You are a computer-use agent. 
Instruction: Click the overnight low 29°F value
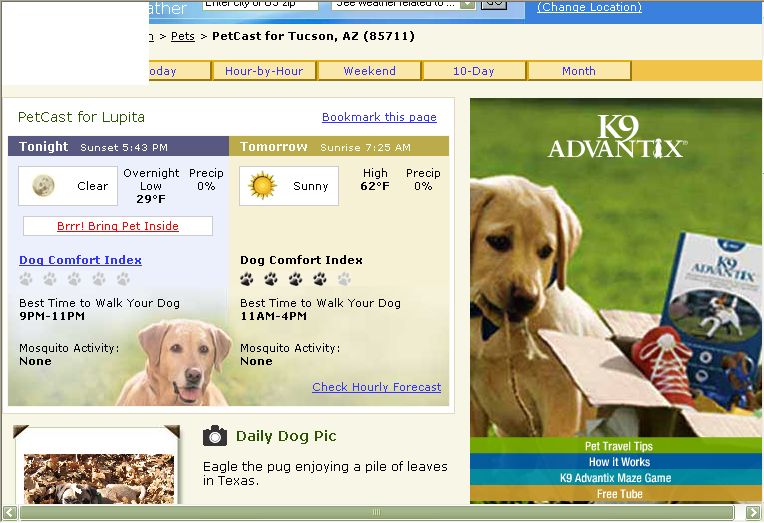click(151, 199)
